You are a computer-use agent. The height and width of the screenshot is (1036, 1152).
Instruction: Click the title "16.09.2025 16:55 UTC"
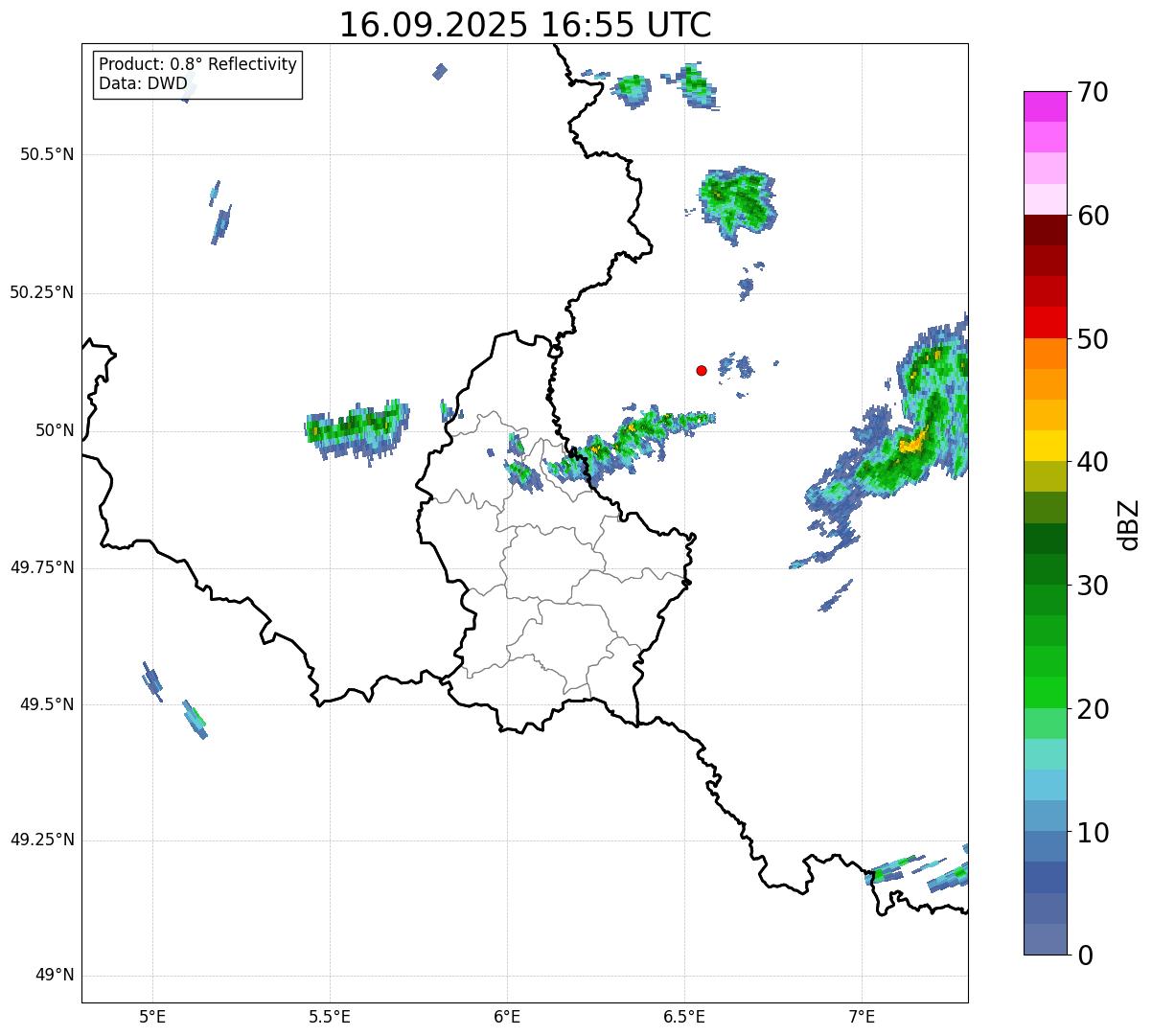pyautogui.click(x=525, y=25)
